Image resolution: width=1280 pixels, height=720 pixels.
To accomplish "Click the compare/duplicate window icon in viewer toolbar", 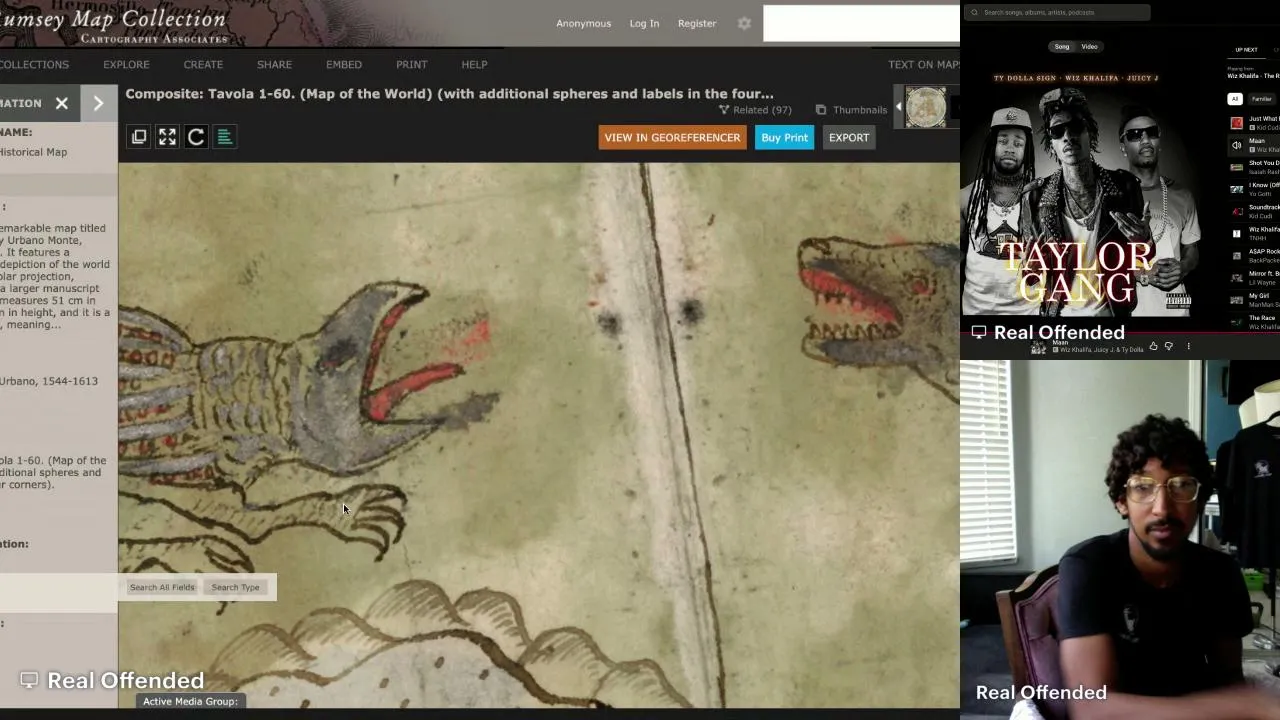I will pyautogui.click(x=139, y=137).
